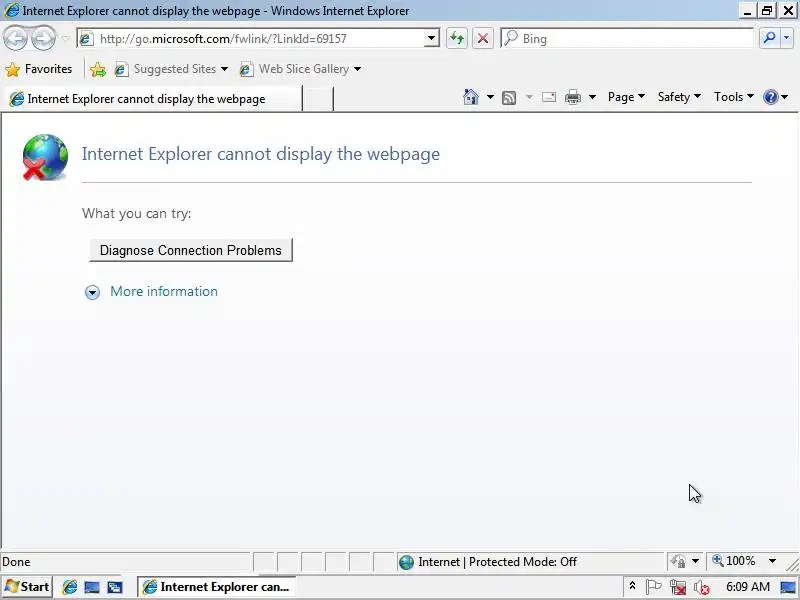
Task: Print the page with printer icon
Action: tap(573, 97)
